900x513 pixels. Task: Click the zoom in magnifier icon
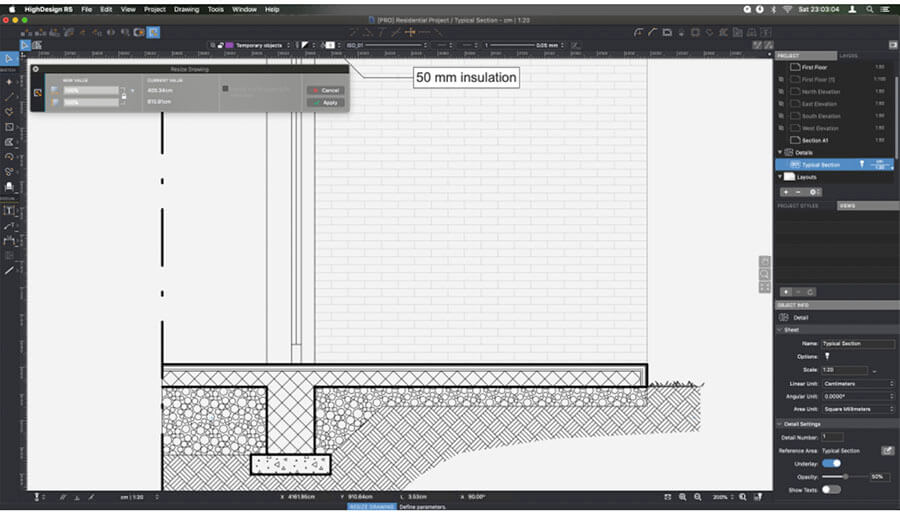pyautogui.click(x=697, y=496)
